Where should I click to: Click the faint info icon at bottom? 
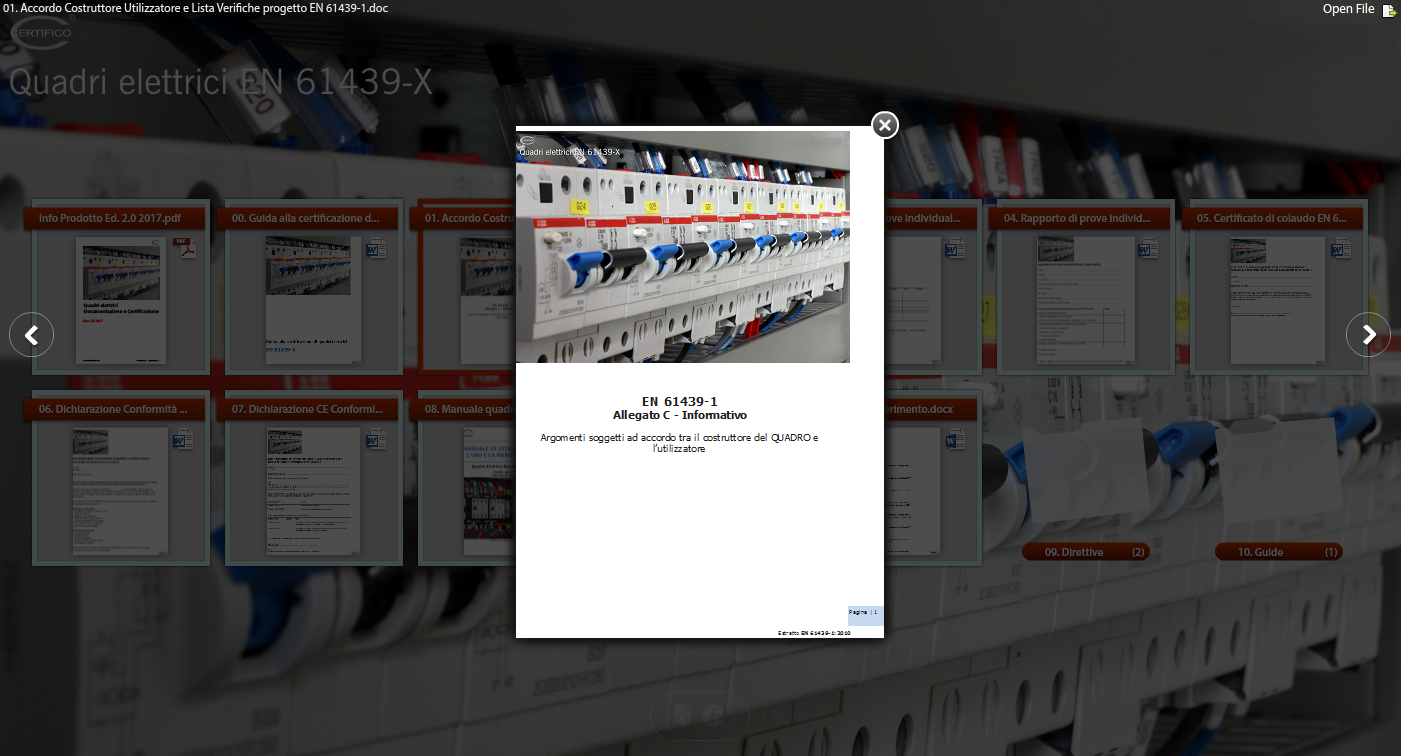pos(713,714)
